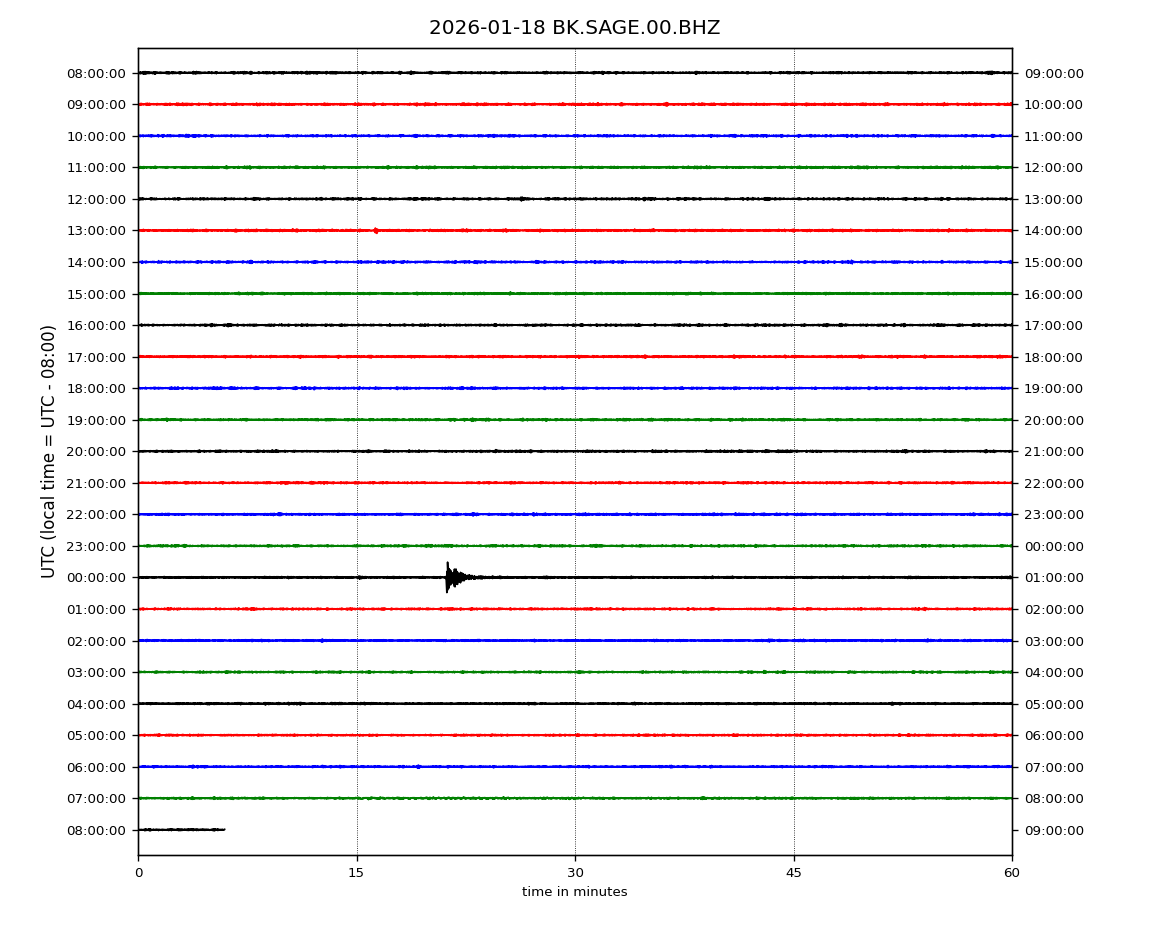Click the red spike on the 13:00:00 trace

(x=375, y=231)
